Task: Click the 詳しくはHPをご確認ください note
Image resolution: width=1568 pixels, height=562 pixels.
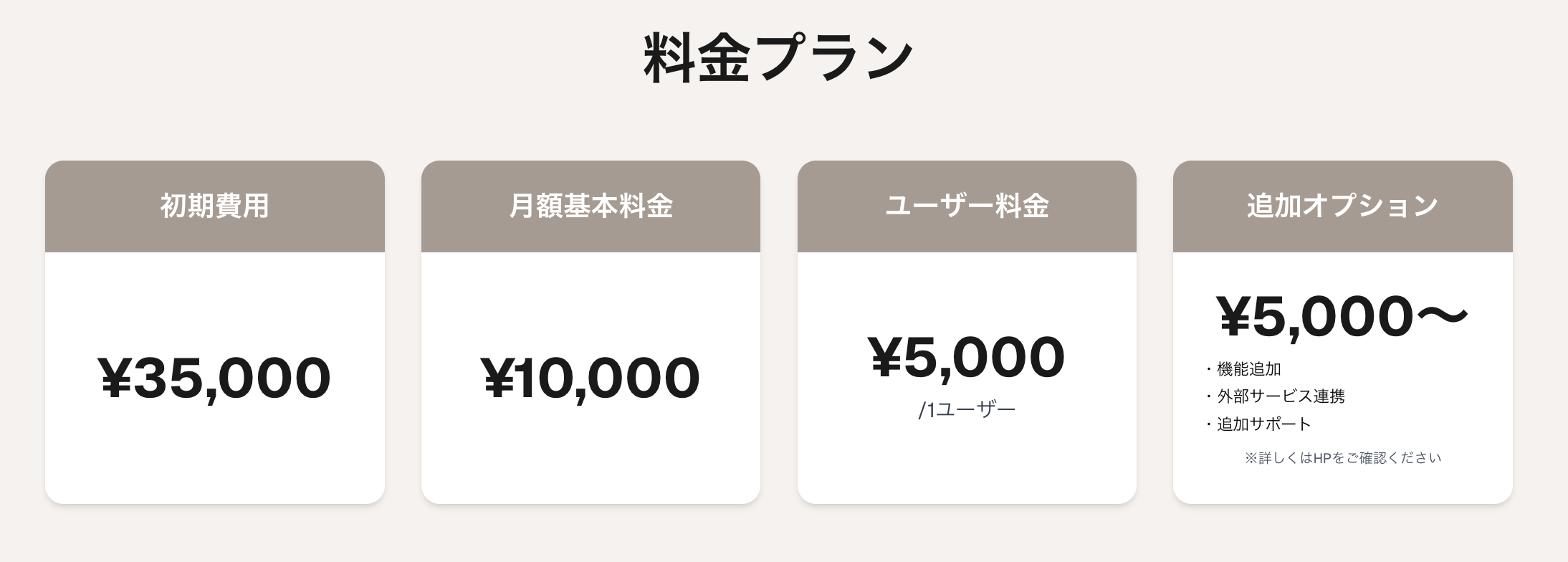Action: (1342, 458)
